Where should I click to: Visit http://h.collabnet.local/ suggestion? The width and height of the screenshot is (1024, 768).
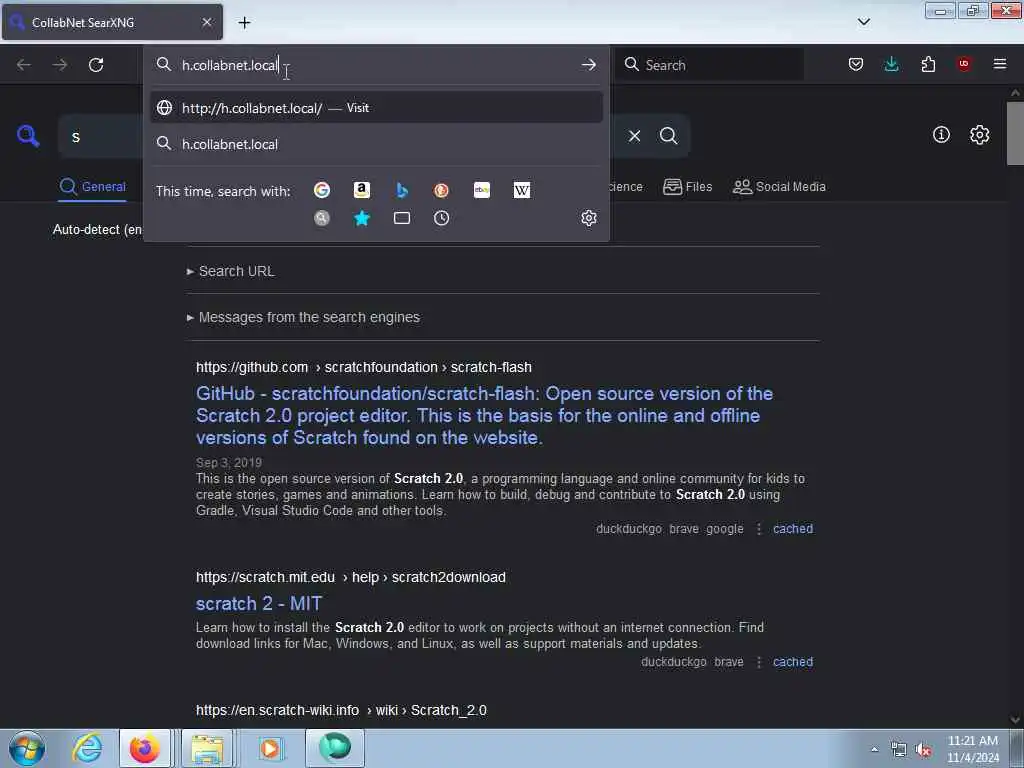pyautogui.click(x=376, y=108)
